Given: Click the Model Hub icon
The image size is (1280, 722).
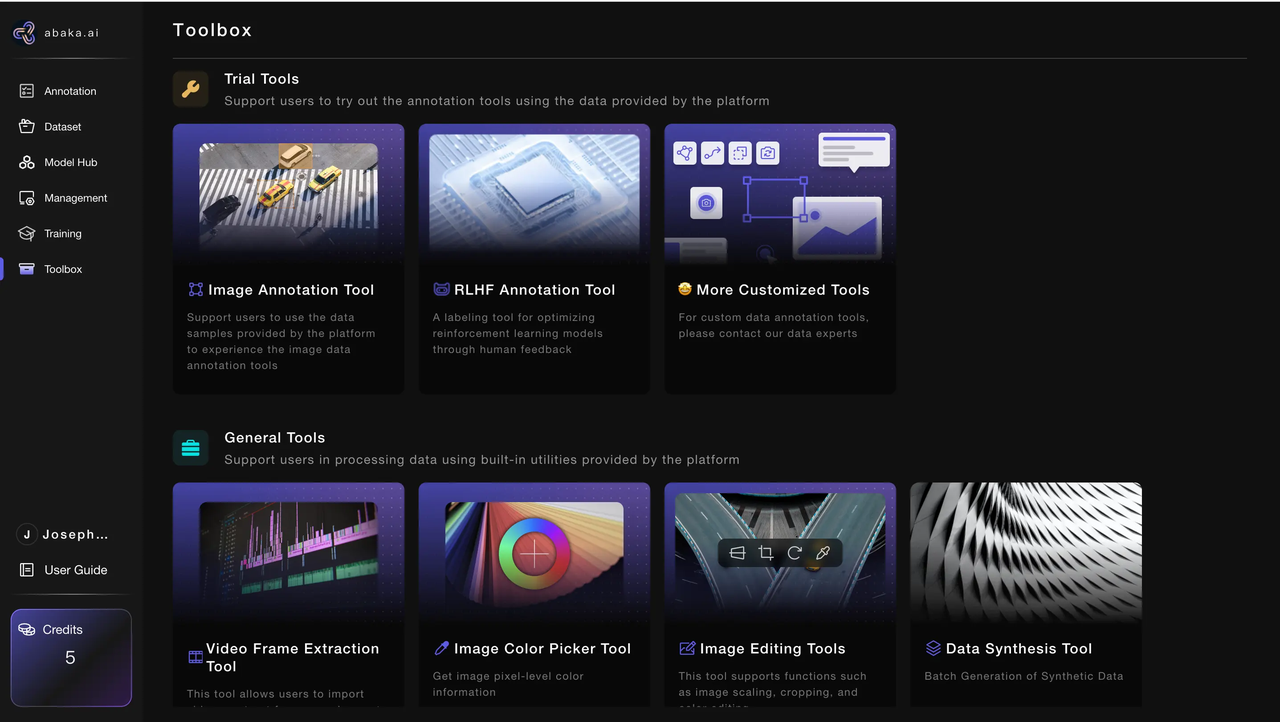Looking at the screenshot, I should coord(27,162).
